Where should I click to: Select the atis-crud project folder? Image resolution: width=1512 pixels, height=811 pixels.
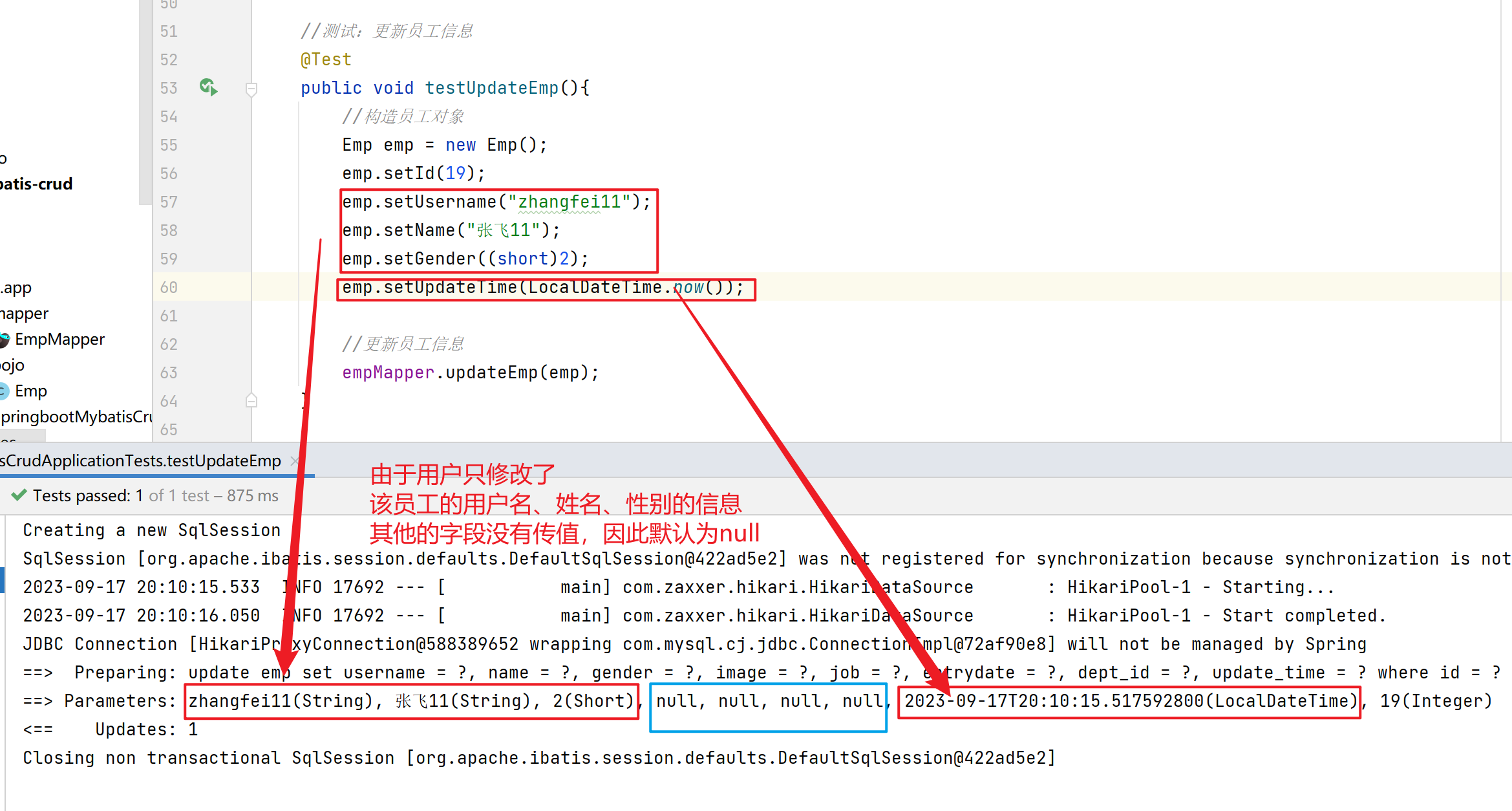(36, 184)
